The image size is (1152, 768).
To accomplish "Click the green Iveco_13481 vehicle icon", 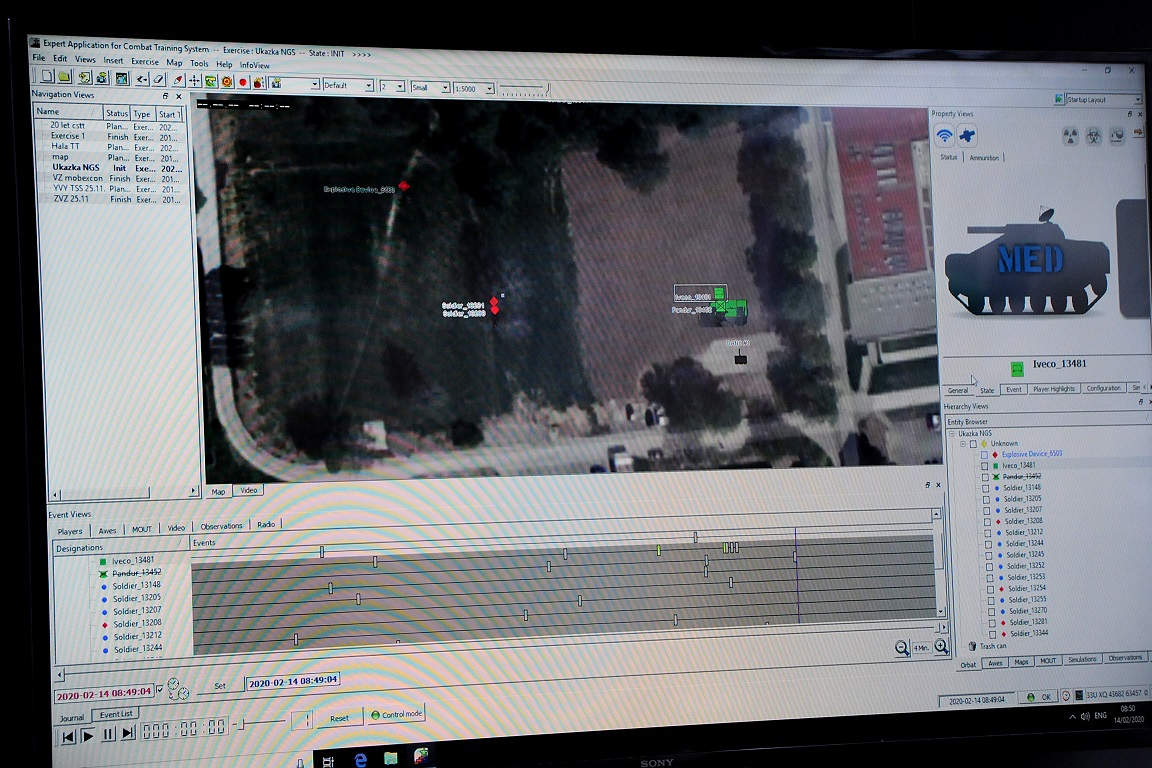I will coord(1017,367).
